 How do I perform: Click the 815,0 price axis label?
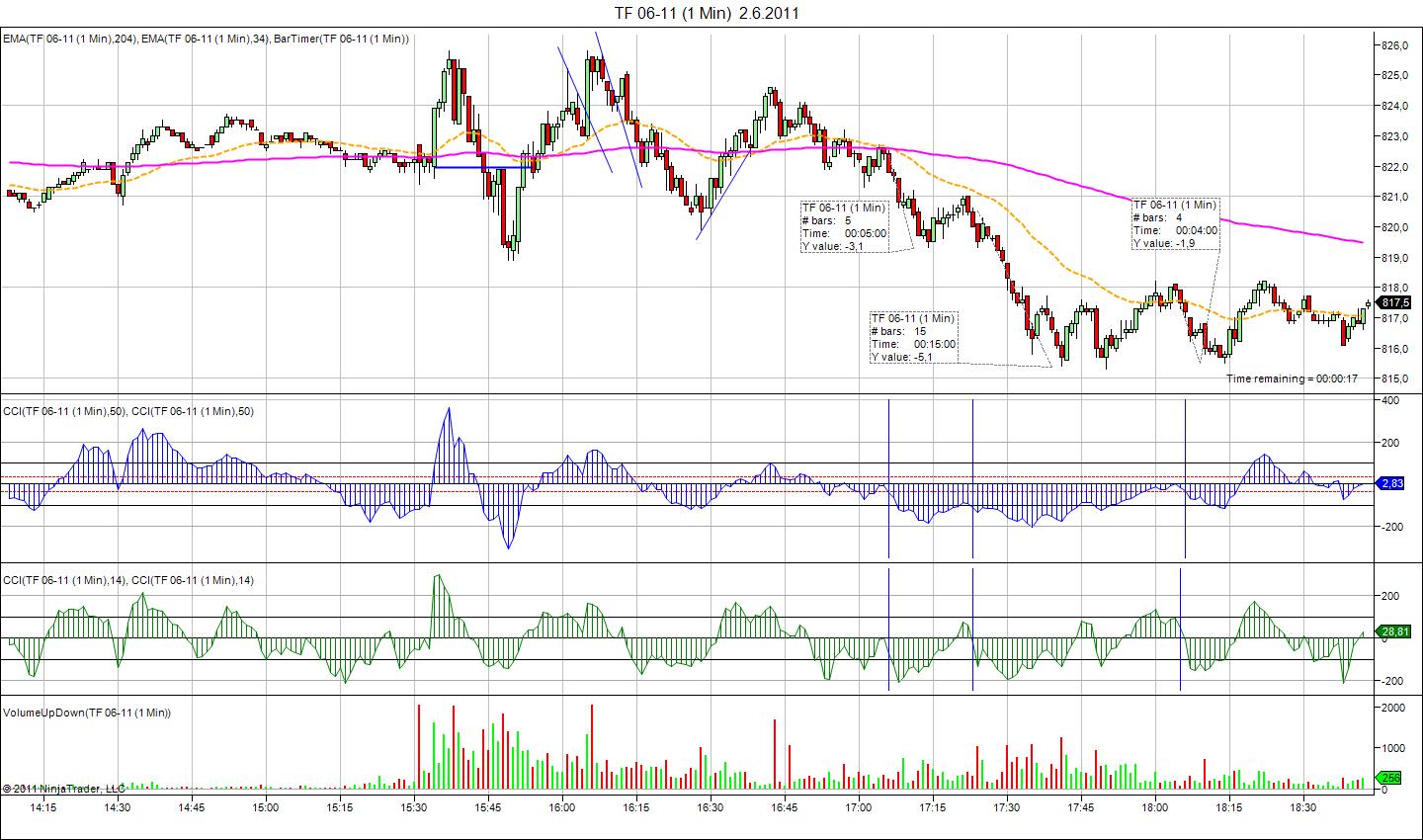click(1394, 378)
